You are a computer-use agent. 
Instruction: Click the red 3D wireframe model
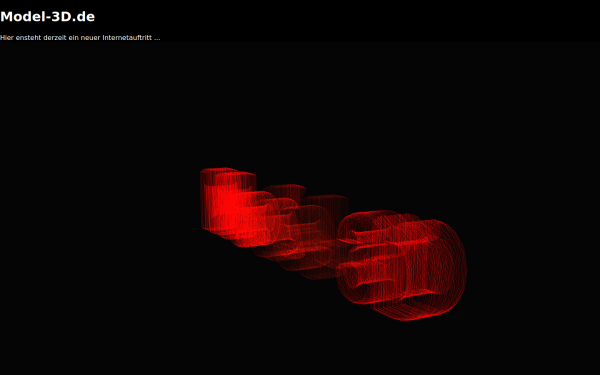coord(333,244)
